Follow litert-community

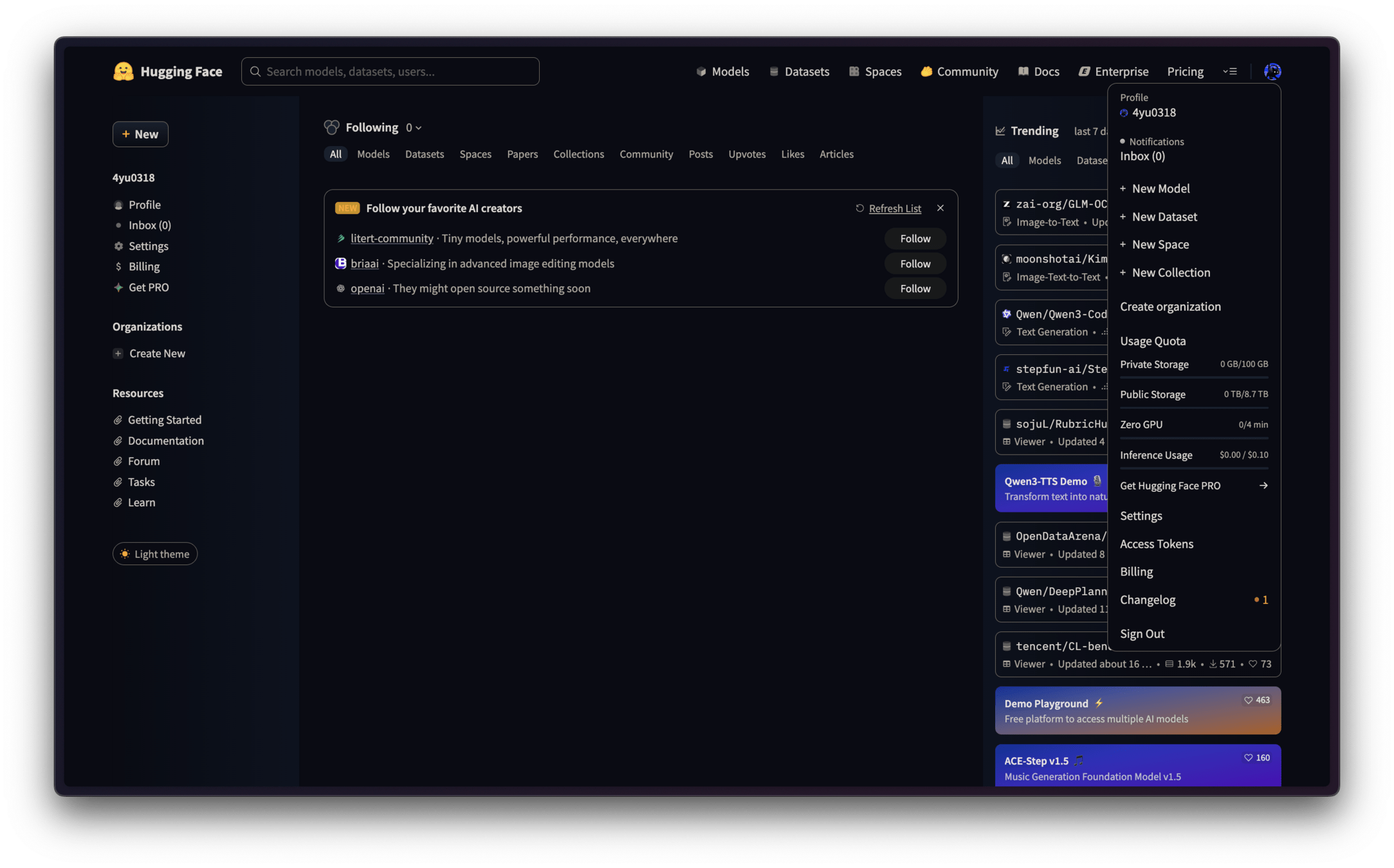click(915, 239)
